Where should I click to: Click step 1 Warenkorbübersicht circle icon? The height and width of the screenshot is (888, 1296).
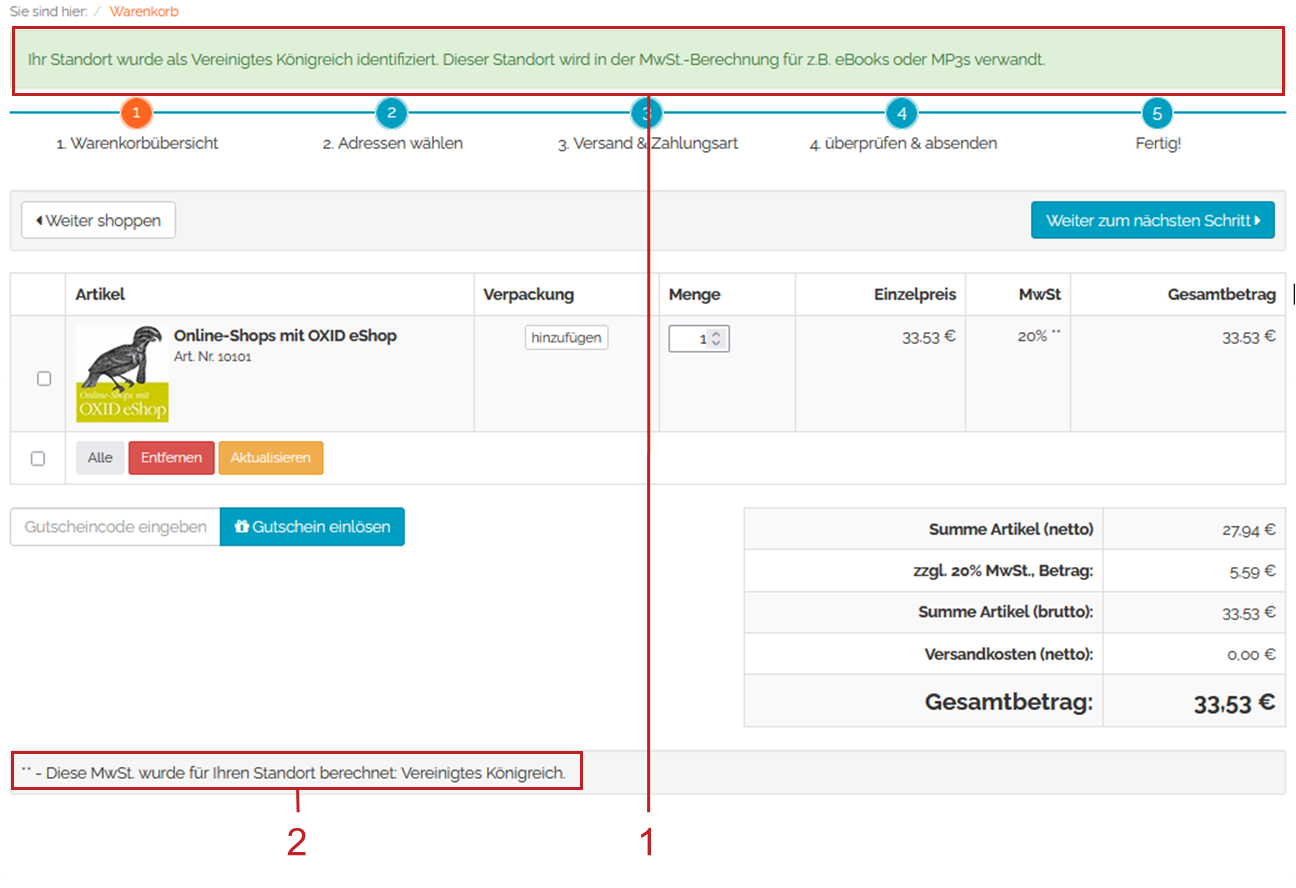(x=136, y=113)
